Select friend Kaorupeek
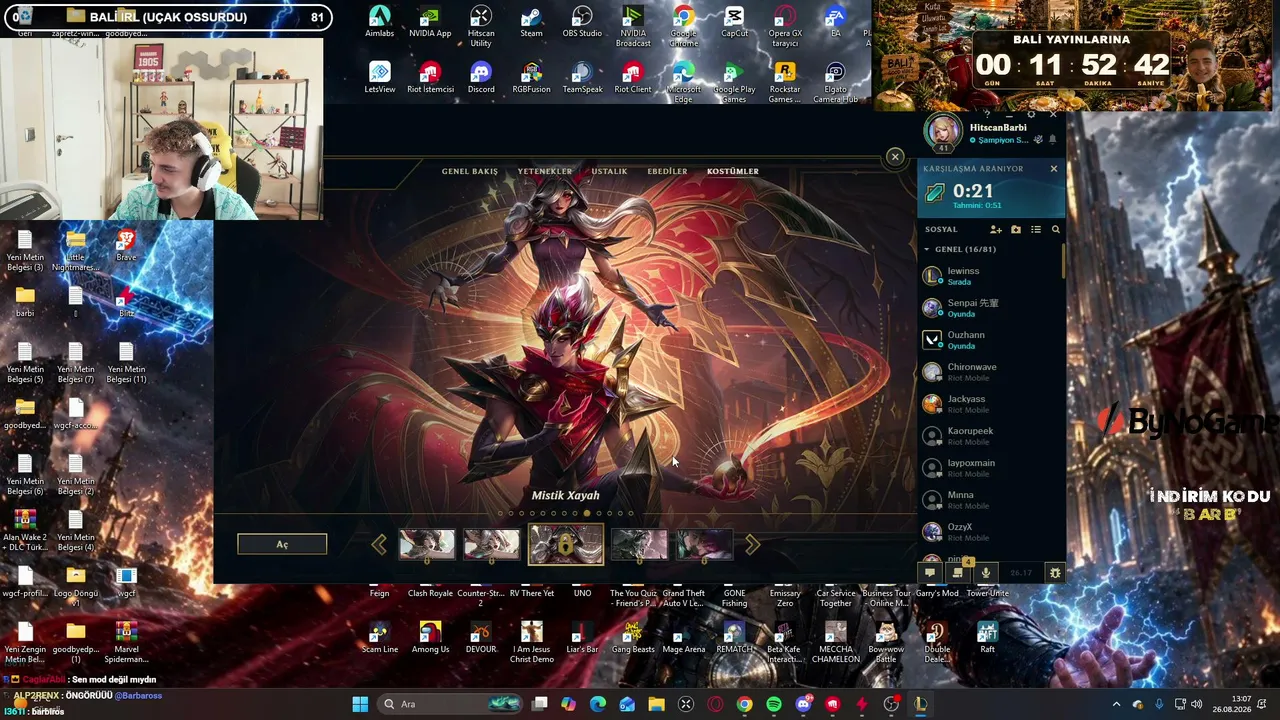Screen dimensions: 1280x720 [x=990, y=436]
